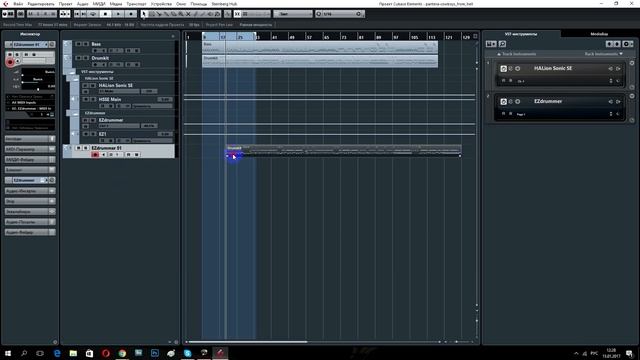Screen dimensions: 640x360
Task: Toggle the red Record Enable in Inspector
Action: (x=10, y=62)
